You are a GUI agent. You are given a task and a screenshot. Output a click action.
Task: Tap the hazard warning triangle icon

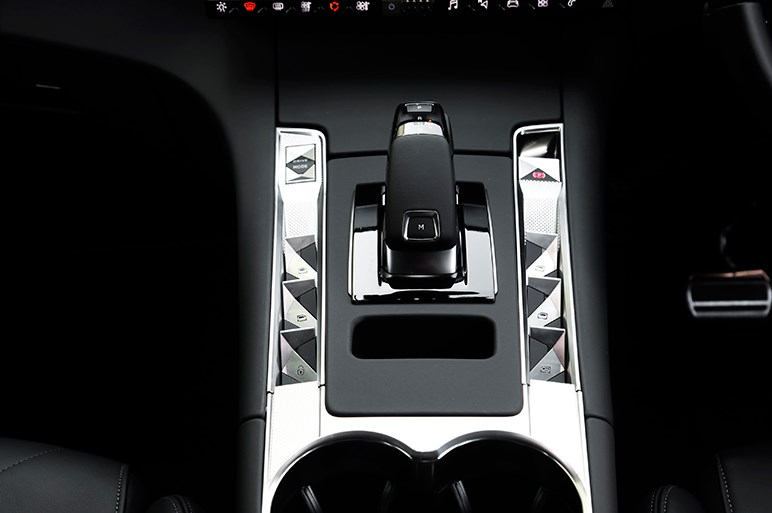pos(607,3)
